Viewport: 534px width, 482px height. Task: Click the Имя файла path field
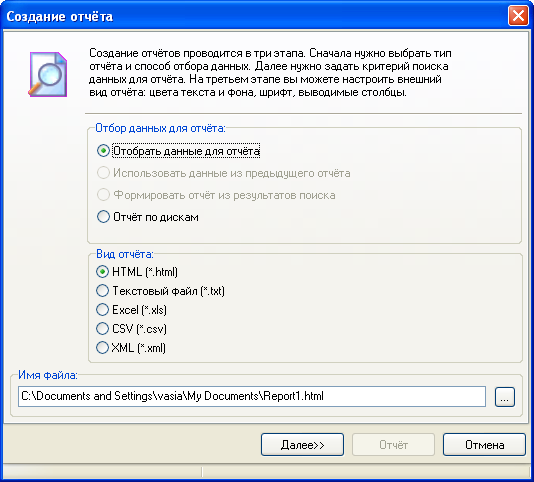click(252, 396)
